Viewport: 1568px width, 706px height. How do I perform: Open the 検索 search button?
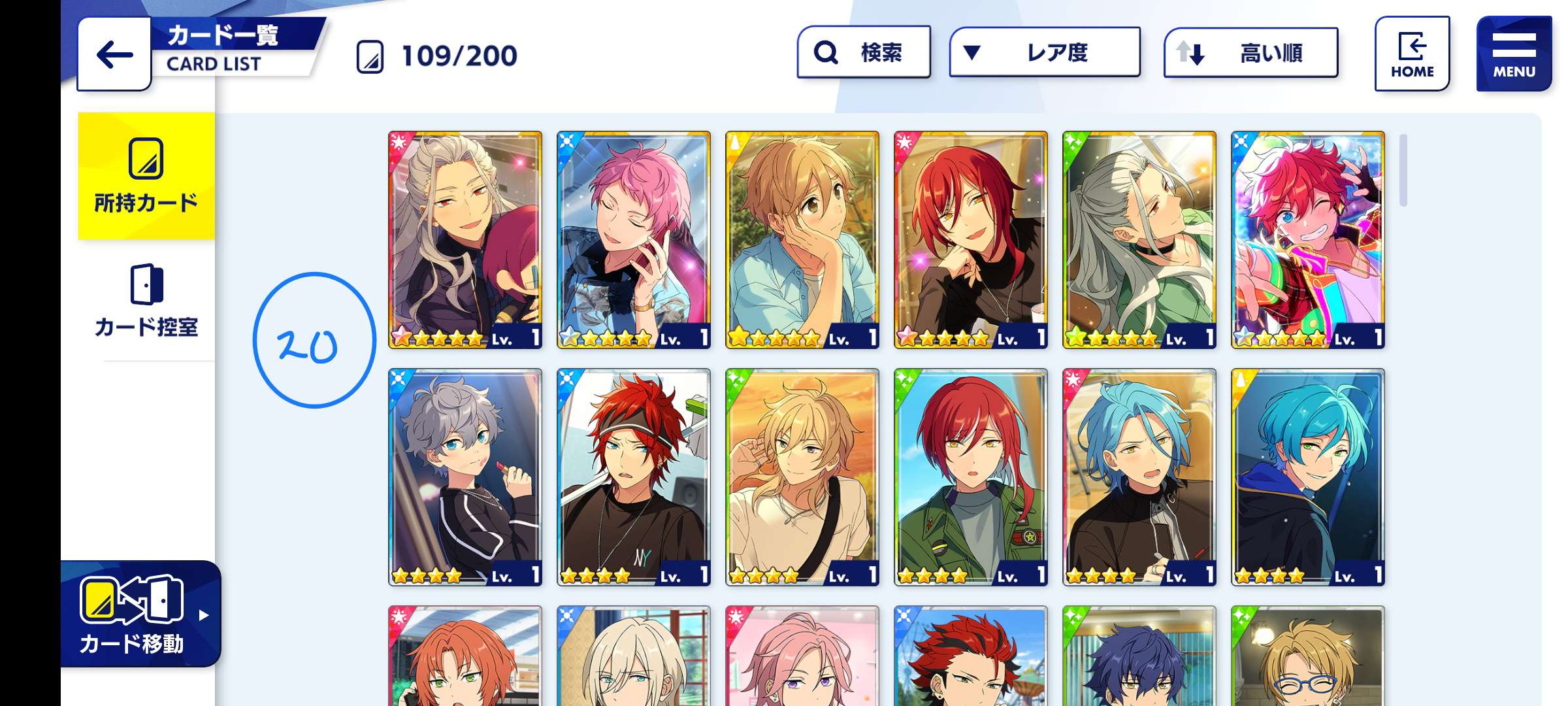pyautogui.click(x=864, y=52)
